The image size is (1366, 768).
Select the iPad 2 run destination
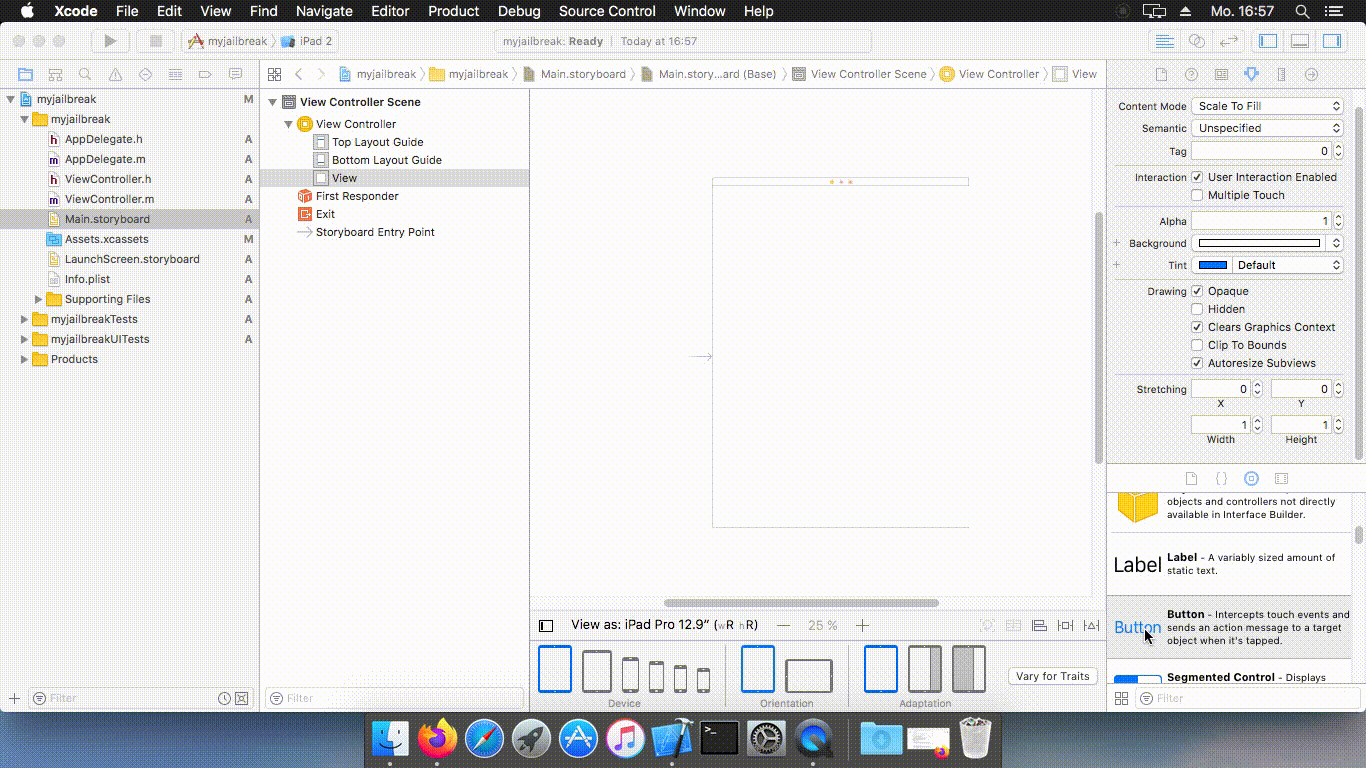pos(307,41)
